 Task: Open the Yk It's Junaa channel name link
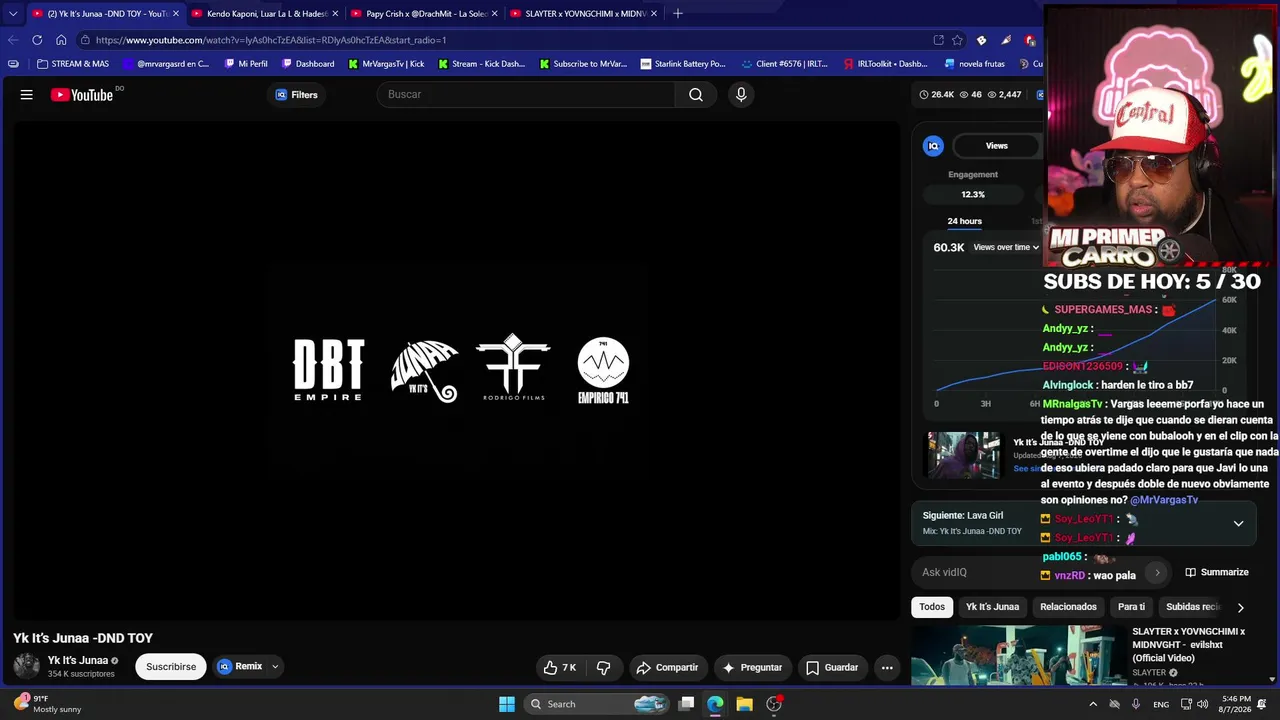point(78,660)
